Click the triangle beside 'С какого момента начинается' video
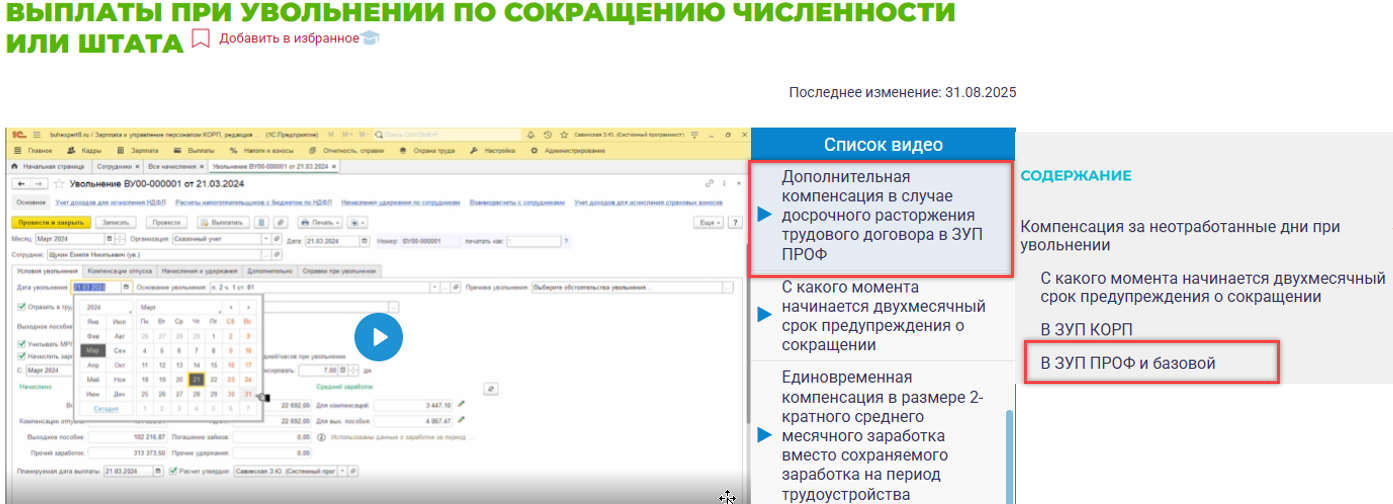 click(x=765, y=315)
